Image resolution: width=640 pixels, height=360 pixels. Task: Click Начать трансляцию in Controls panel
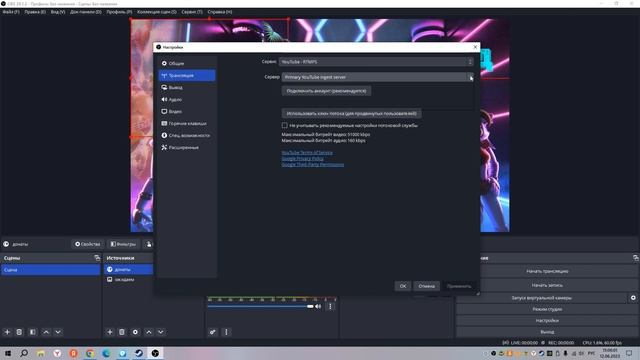(547, 271)
